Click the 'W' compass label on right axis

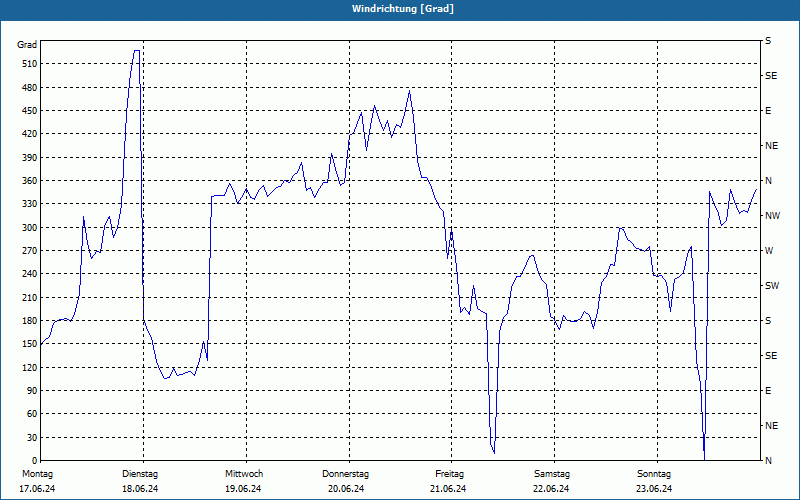pos(769,251)
